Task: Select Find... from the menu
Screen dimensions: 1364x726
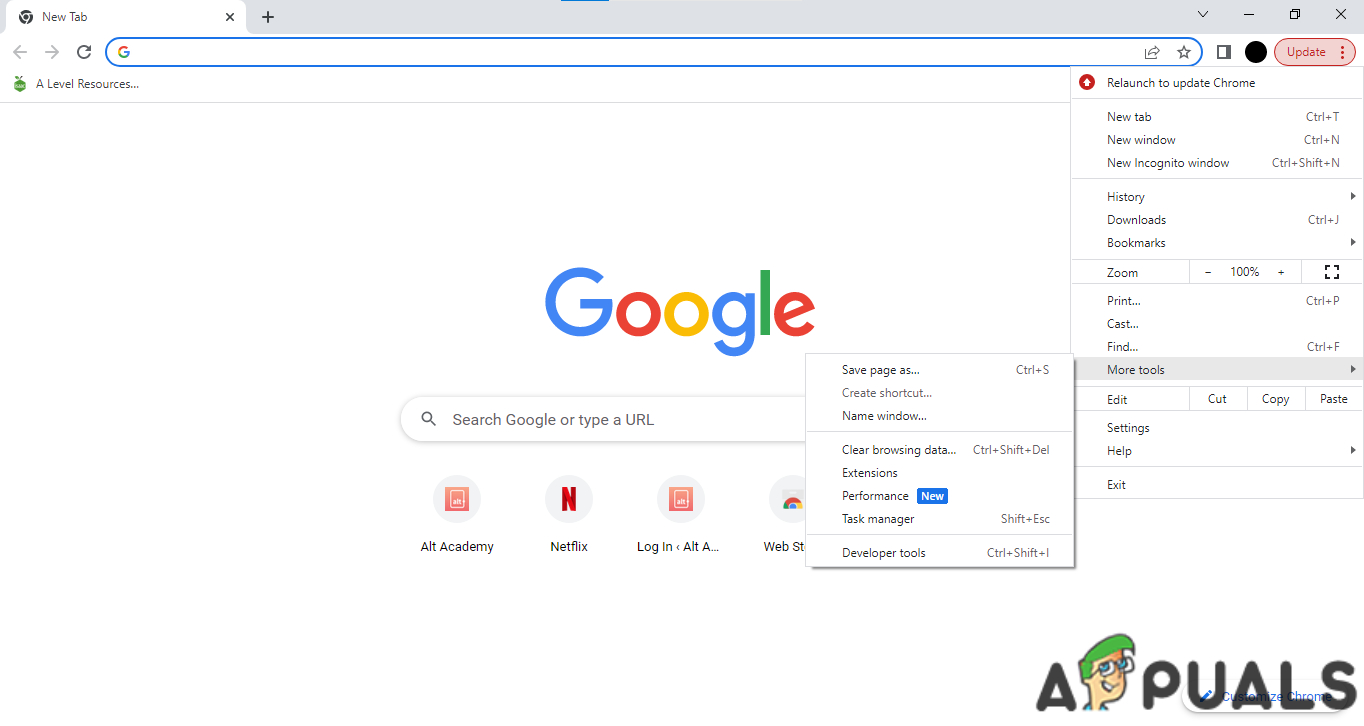Action: pyautogui.click(x=1217, y=347)
